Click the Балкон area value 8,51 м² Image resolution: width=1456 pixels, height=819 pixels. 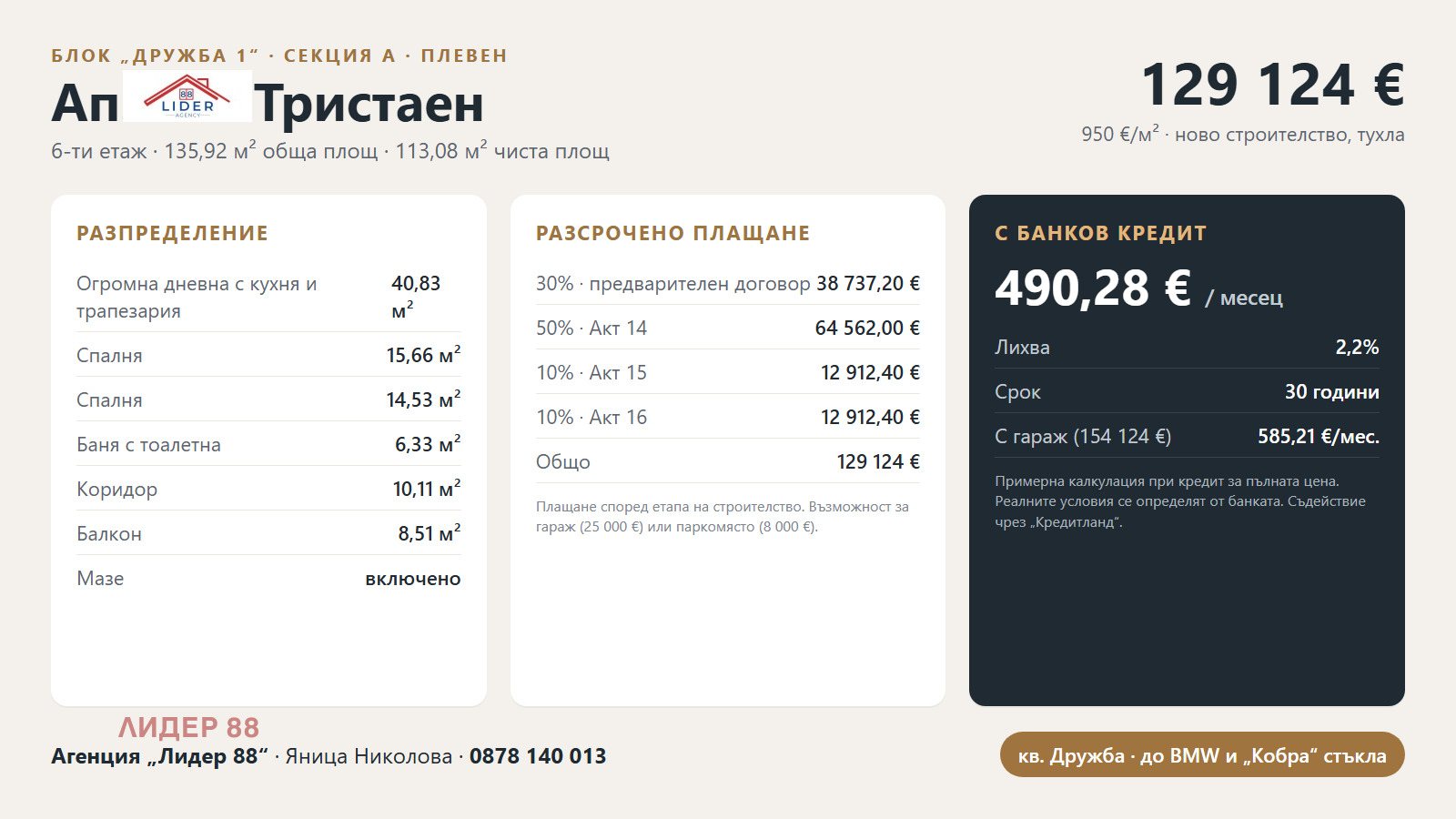tap(430, 532)
